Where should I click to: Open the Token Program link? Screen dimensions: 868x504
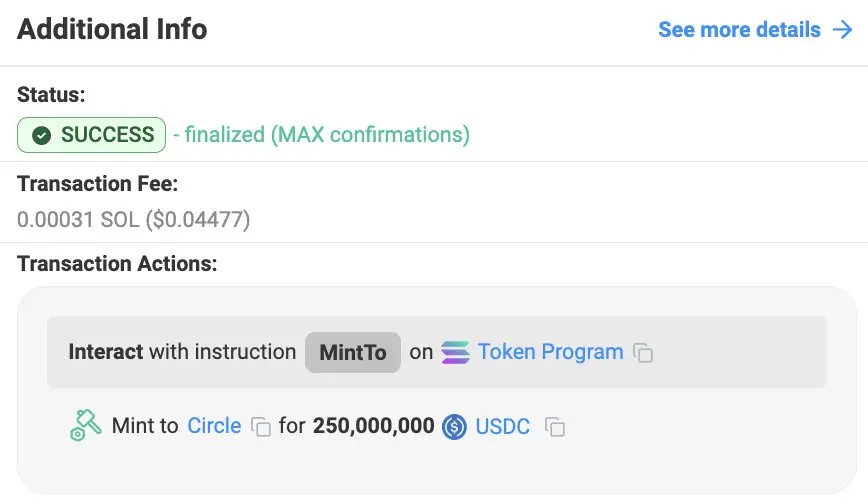point(550,352)
